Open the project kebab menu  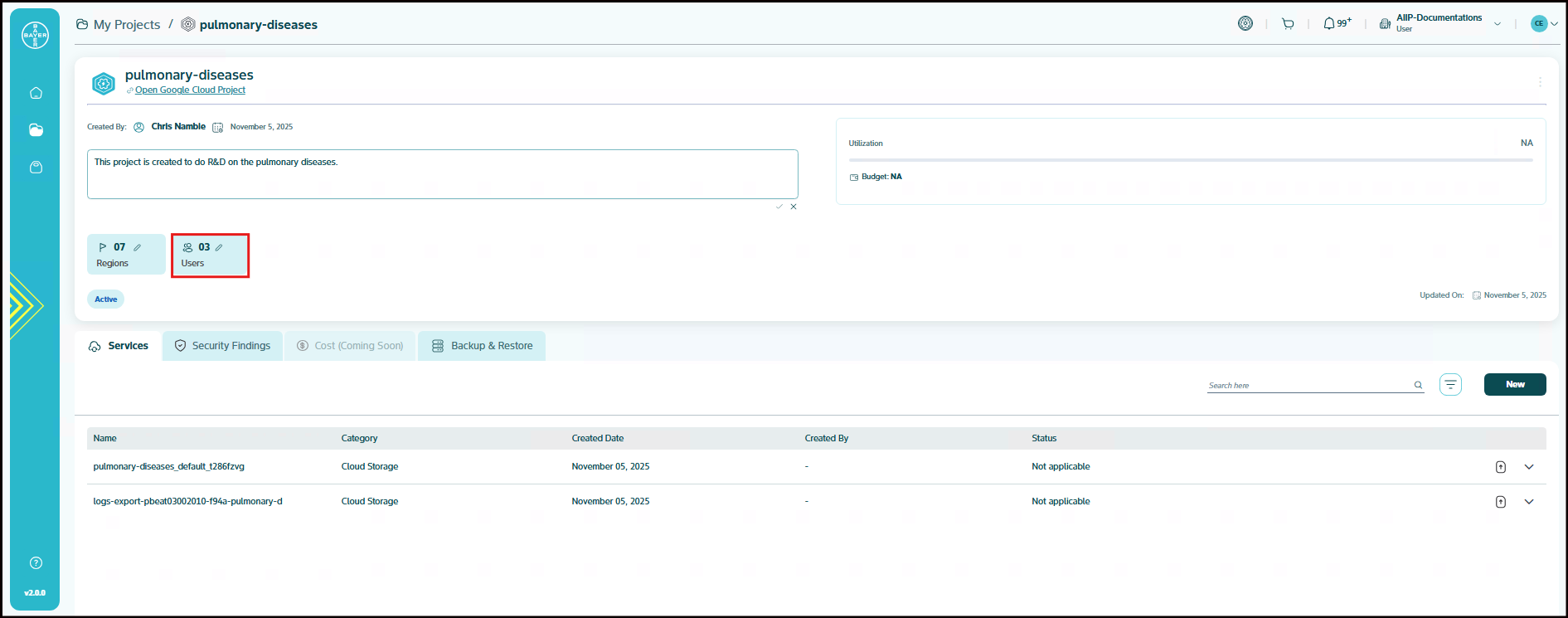(x=1540, y=82)
